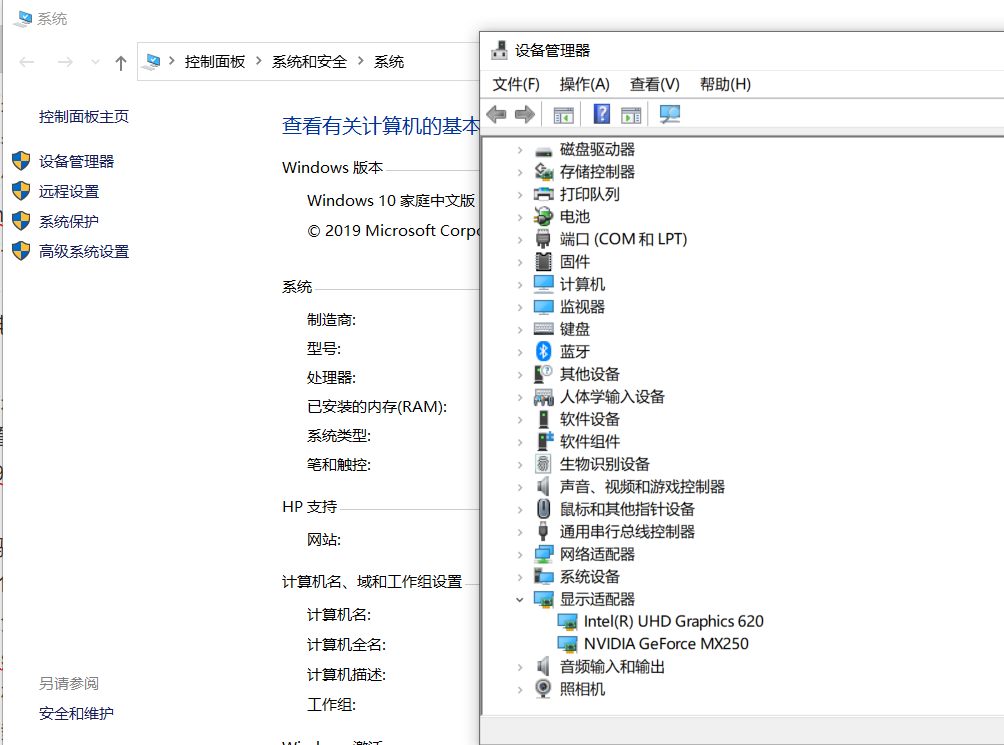Screen dimensions: 1004x745
Task: Click the Forward arrow in System window navigation
Action: pyautogui.click(x=65, y=62)
